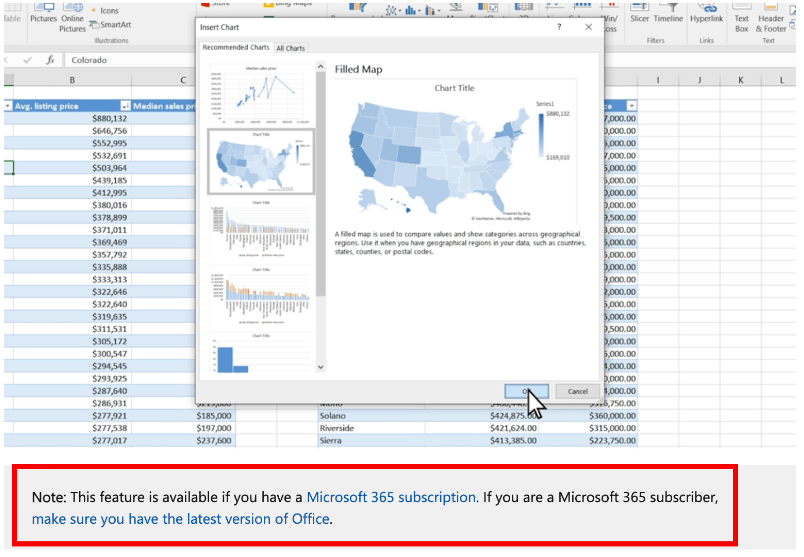The image size is (804, 557).
Task: Click Header & Footer ribbon icon
Action: 771,18
